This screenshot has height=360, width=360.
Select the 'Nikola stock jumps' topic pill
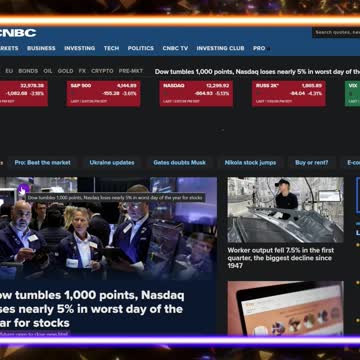click(x=250, y=163)
